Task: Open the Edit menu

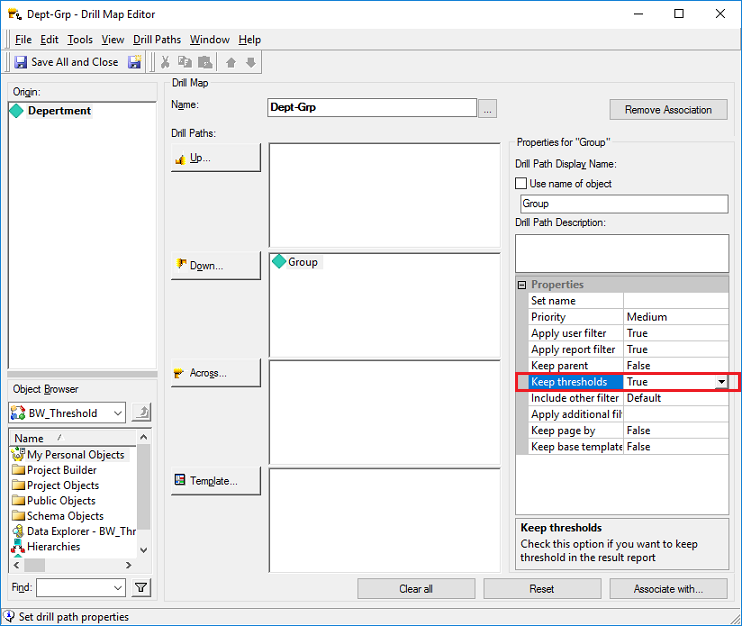Action: point(49,40)
